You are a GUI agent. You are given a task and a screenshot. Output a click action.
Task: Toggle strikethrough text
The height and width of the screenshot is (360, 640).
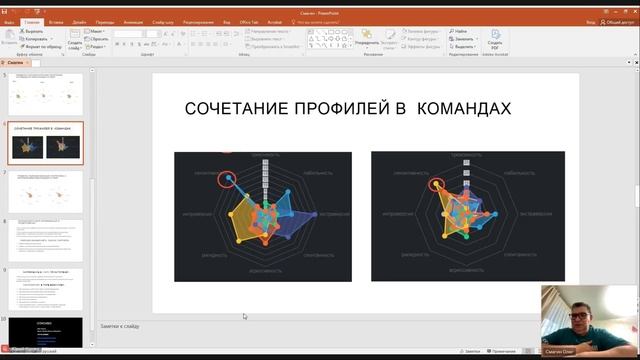click(147, 44)
